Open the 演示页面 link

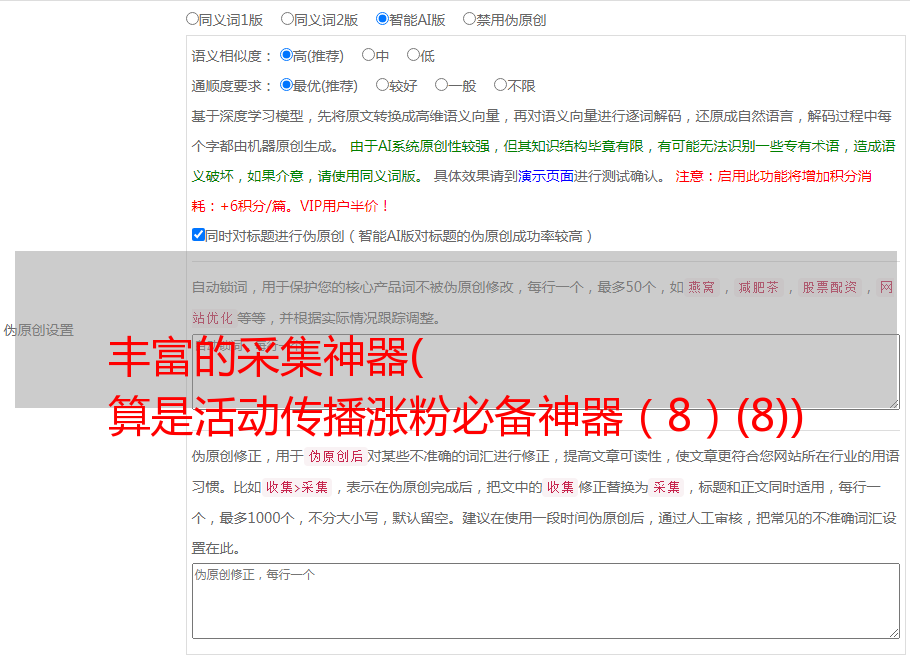(x=546, y=176)
